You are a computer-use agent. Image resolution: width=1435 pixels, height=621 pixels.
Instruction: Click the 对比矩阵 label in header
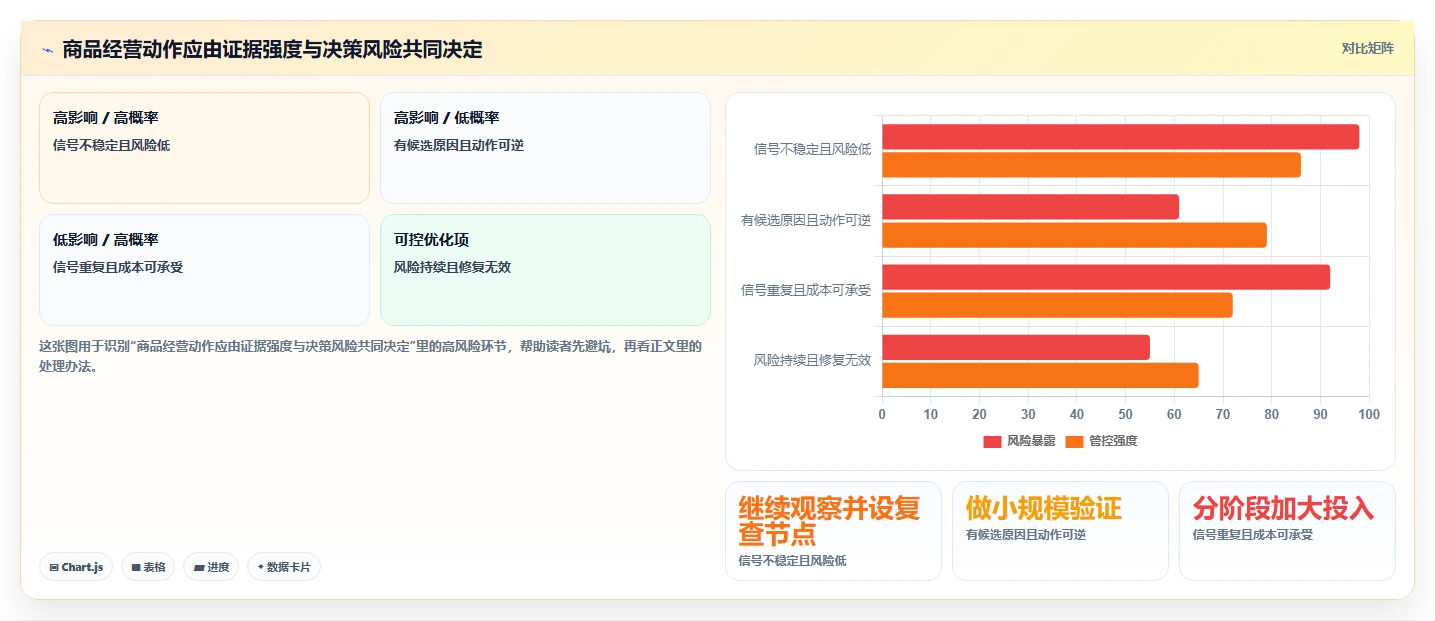pos(1367,48)
